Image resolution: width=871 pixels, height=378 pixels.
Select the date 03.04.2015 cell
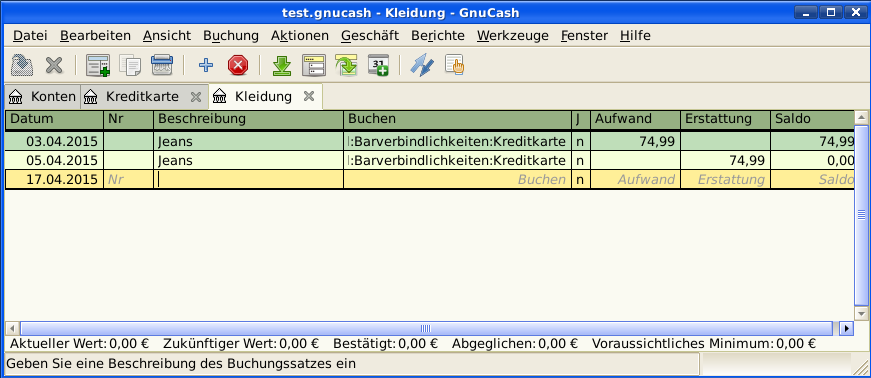54,141
